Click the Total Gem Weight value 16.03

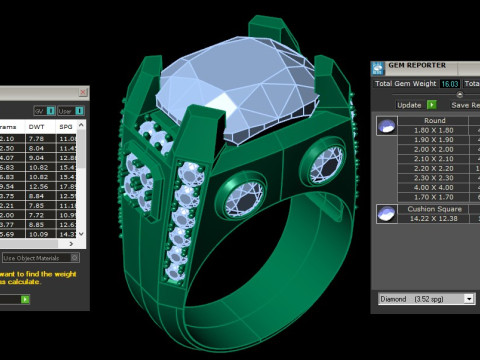450,84
